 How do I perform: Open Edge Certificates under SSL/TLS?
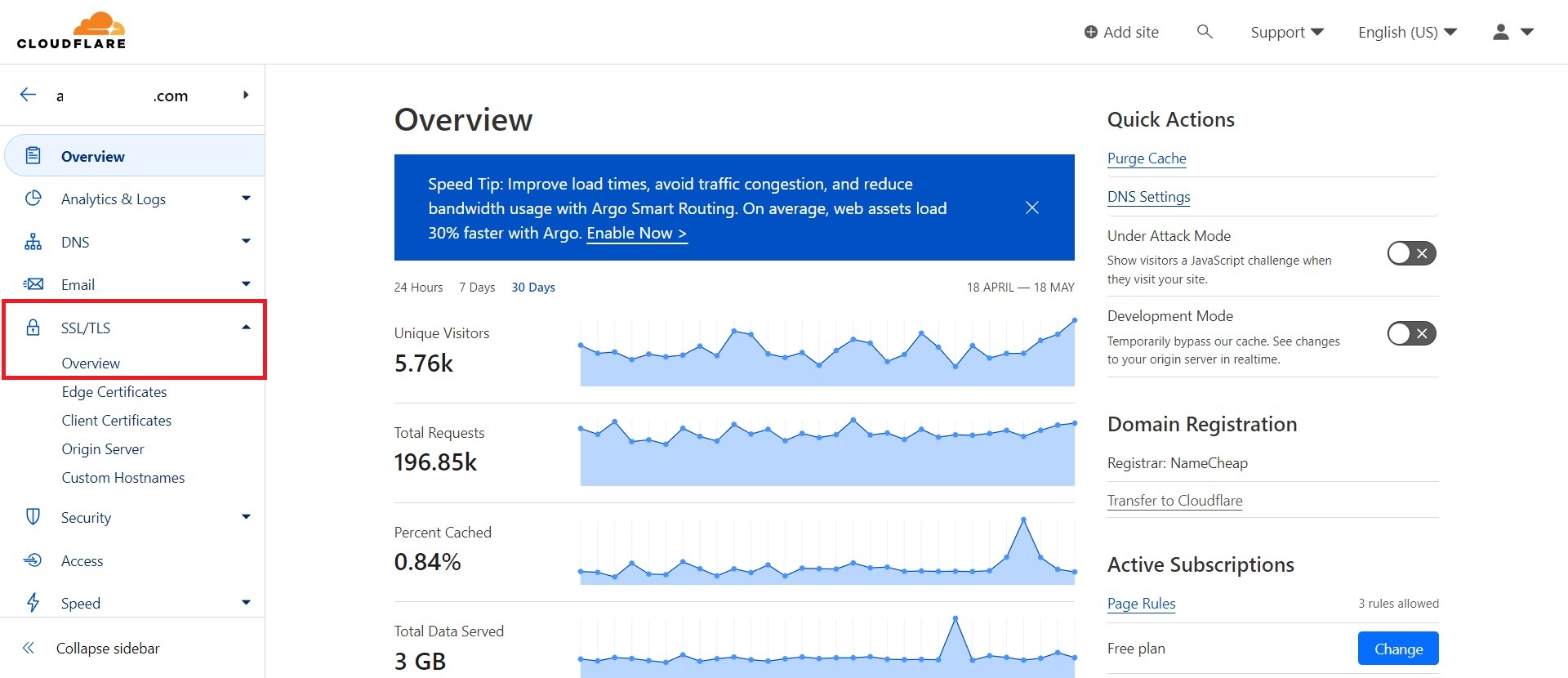pyautogui.click(x=114, y=392)
